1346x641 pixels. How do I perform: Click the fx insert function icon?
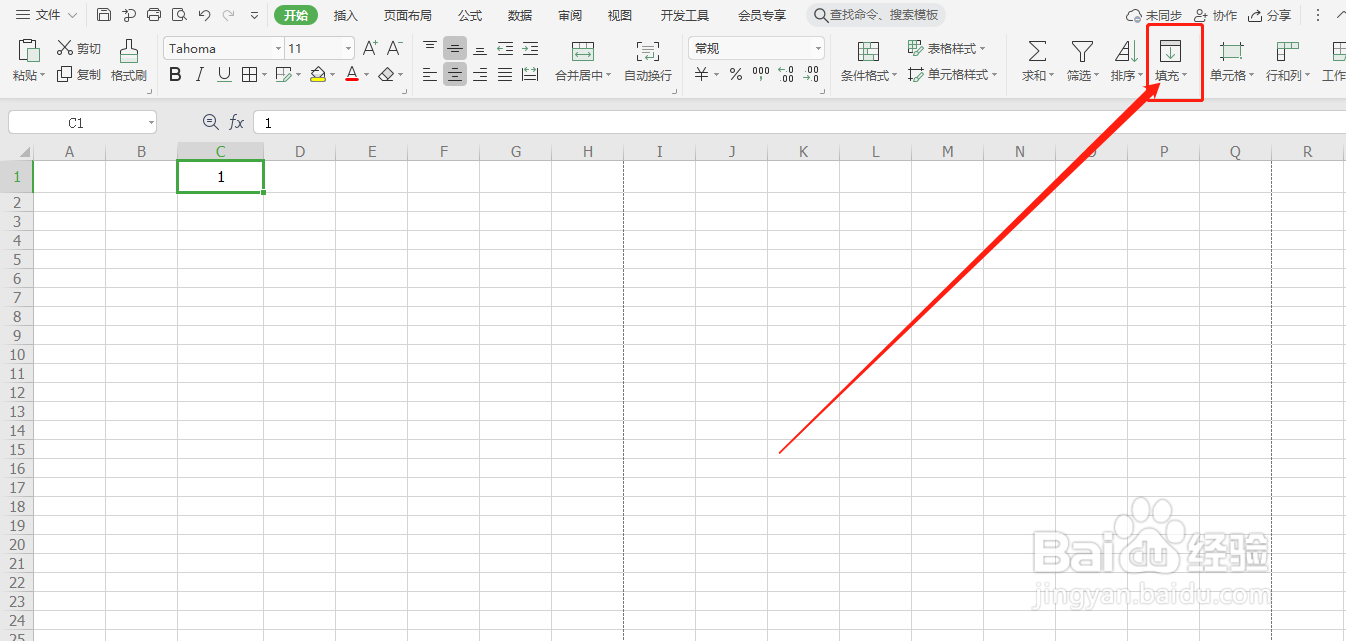point(237,122)
